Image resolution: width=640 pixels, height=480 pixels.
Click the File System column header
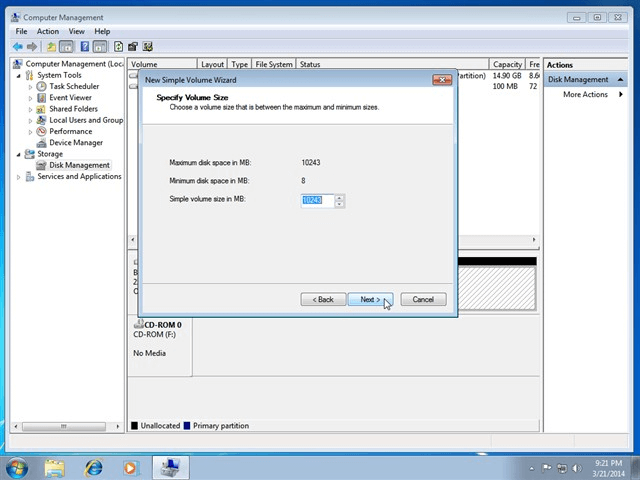click(274, 64)
